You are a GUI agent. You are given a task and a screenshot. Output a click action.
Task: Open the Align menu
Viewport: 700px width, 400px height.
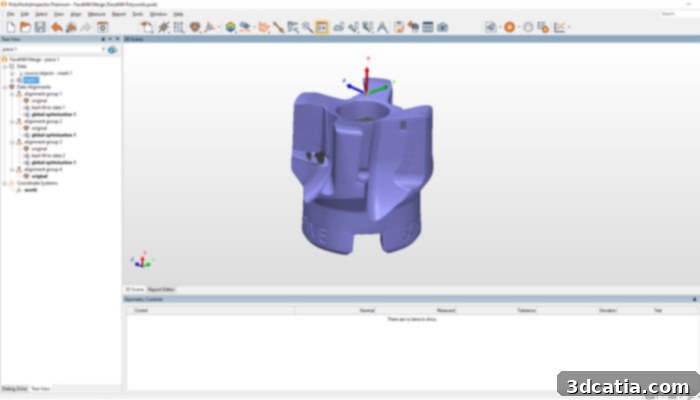(x=76, y=14)
